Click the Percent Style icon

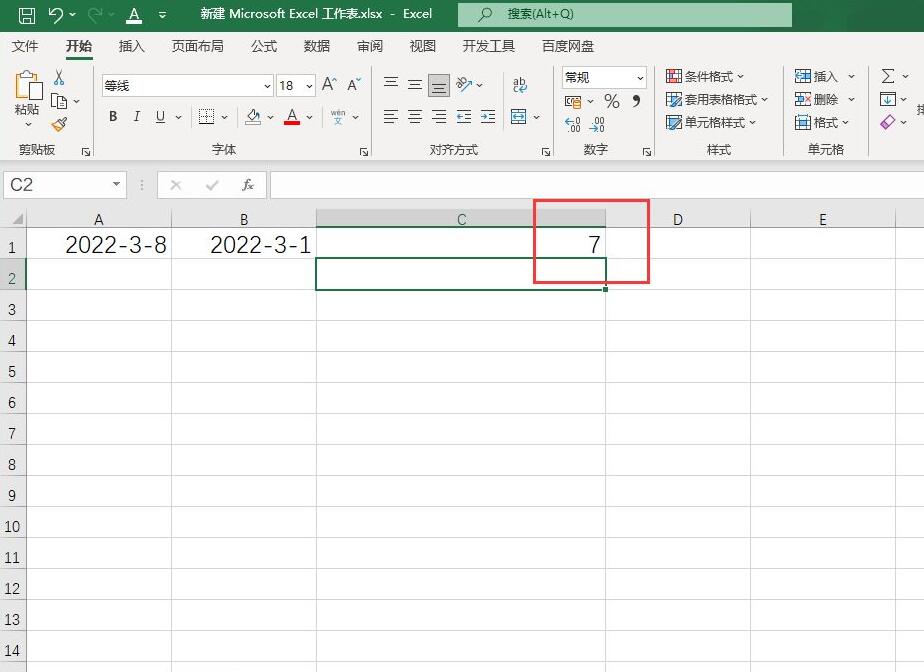pos(612,101)
